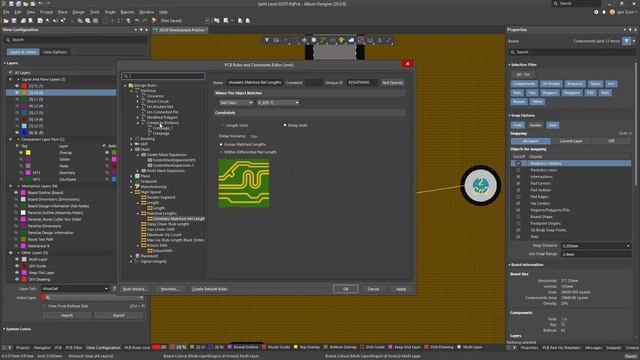
Task: Click Create Default Rules button
Action: point(210,289)
